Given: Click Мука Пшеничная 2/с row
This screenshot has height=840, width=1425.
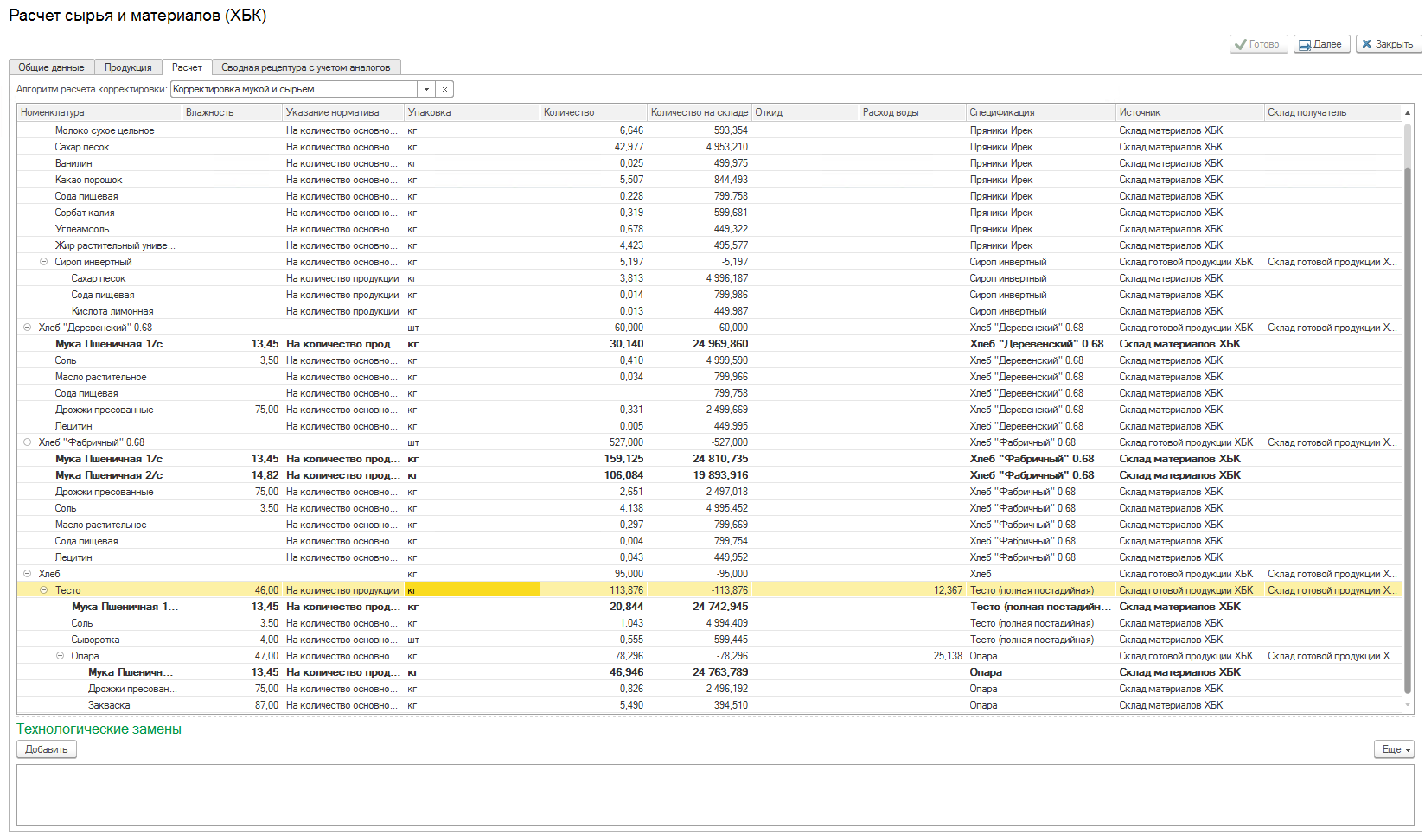Looking at the screenshot, I should 709,475.
